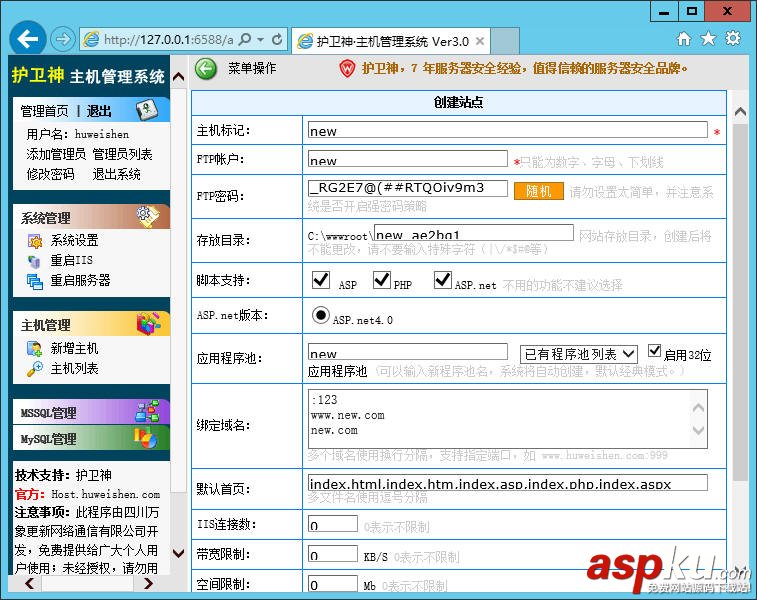Expand the MSSQL管理 section
Screen dimensions: 757x600
91,412
